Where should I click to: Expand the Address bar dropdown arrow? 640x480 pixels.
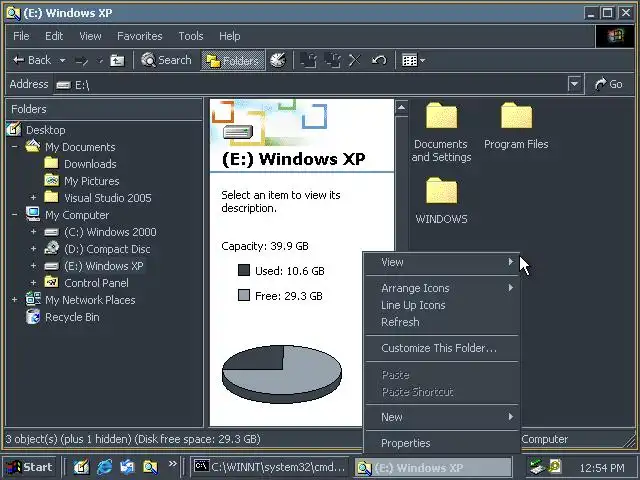click(574, 84)
